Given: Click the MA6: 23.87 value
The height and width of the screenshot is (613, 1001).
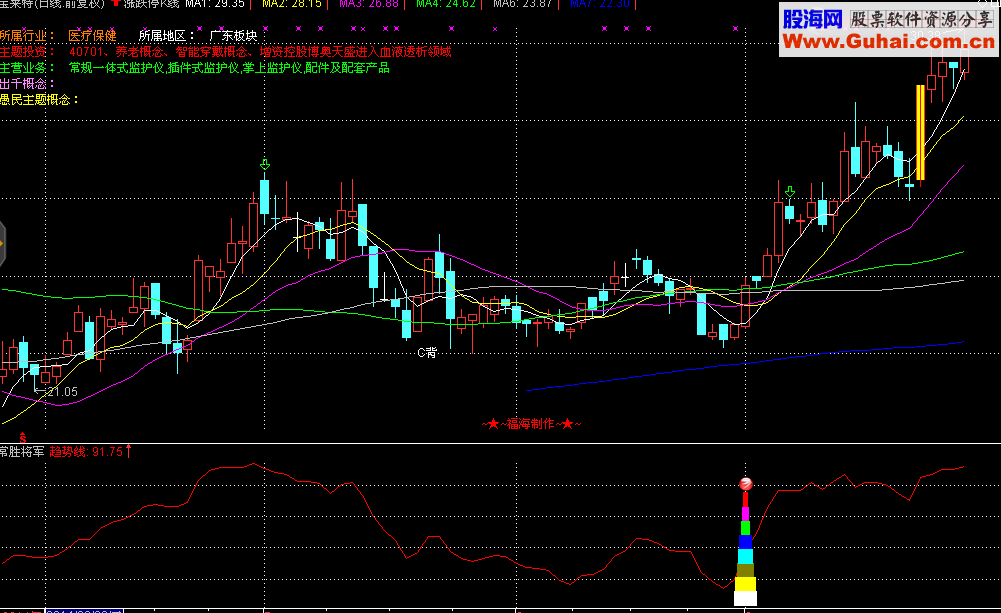Looking at the screenshot, I should (x=523, y=4).
